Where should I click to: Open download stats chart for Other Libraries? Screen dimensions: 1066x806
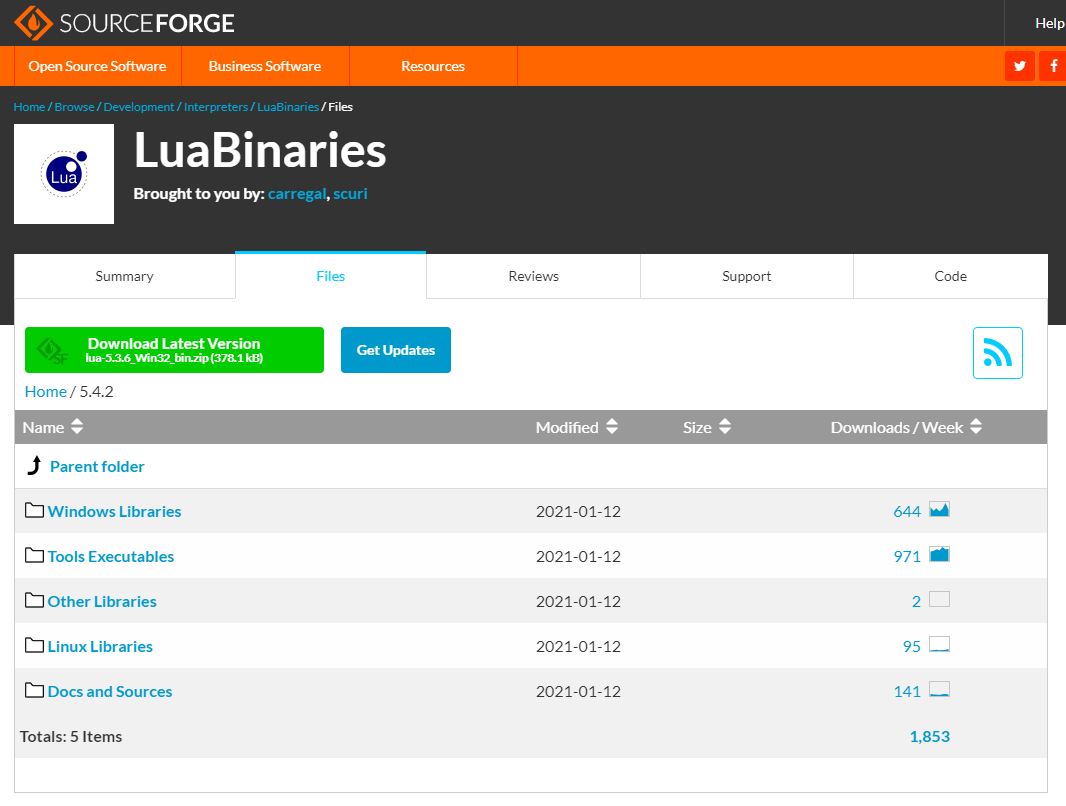939,599
